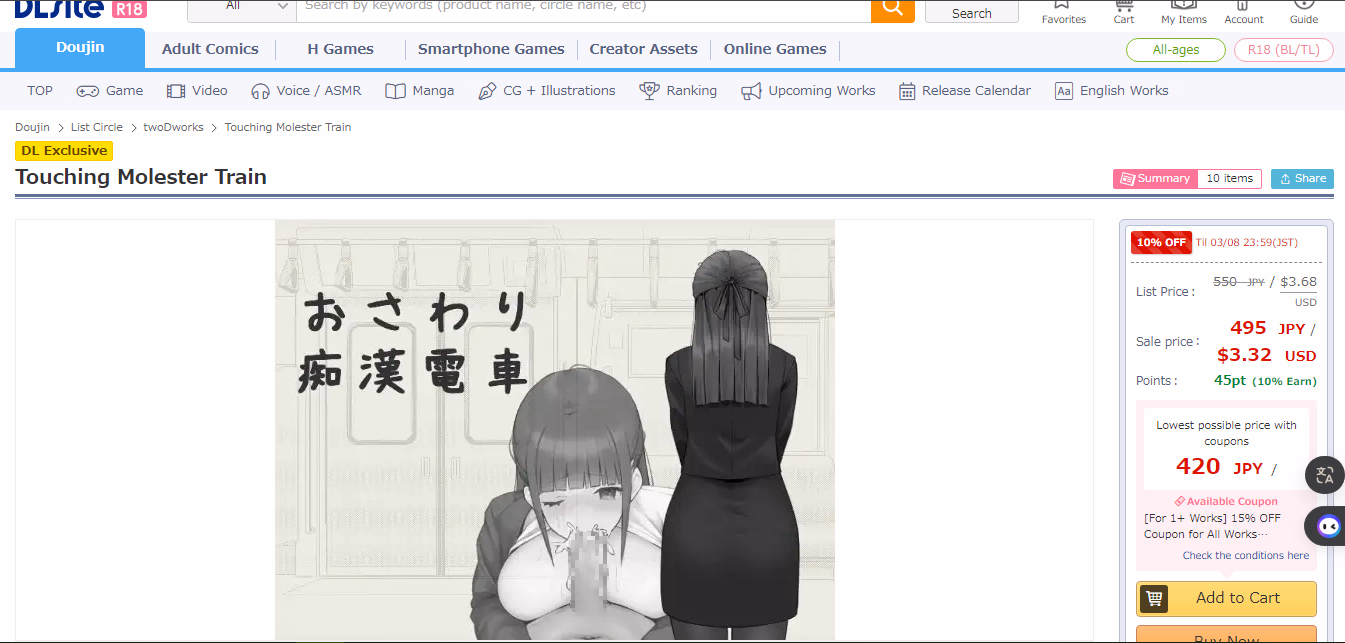Screen dimensions: 1345x643
Task: Click the Share button
Action: click(x=1302, y=179)
